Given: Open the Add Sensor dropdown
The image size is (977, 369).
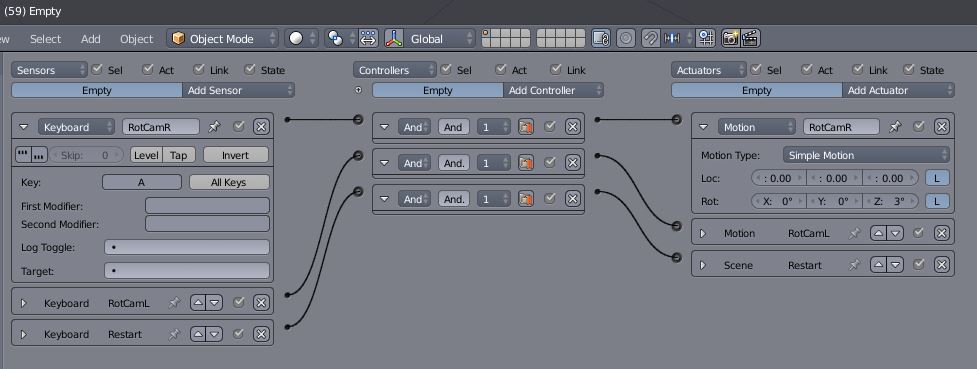Looking at the screenshot, I should pyautogui.click(x=239, y=90).
